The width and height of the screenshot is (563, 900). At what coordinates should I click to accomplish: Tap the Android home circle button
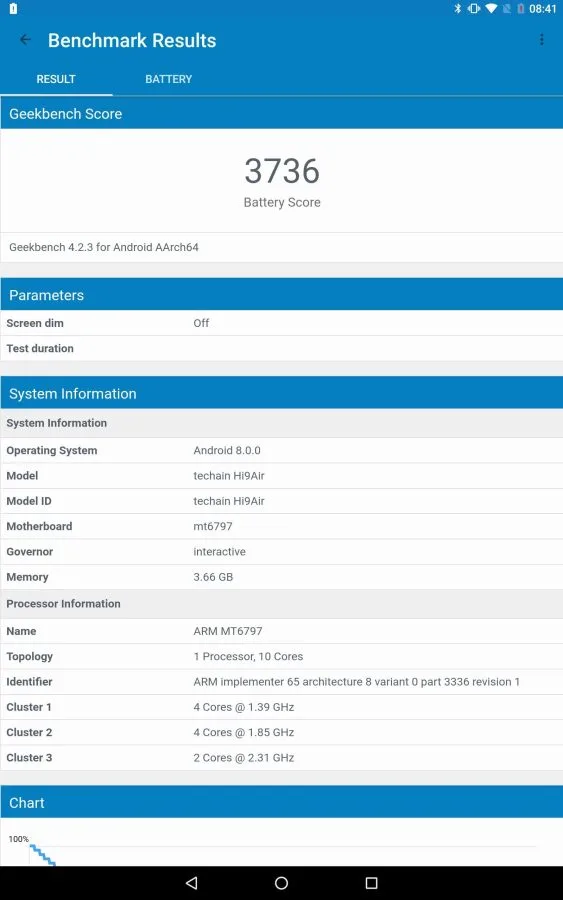pos(281,883)
